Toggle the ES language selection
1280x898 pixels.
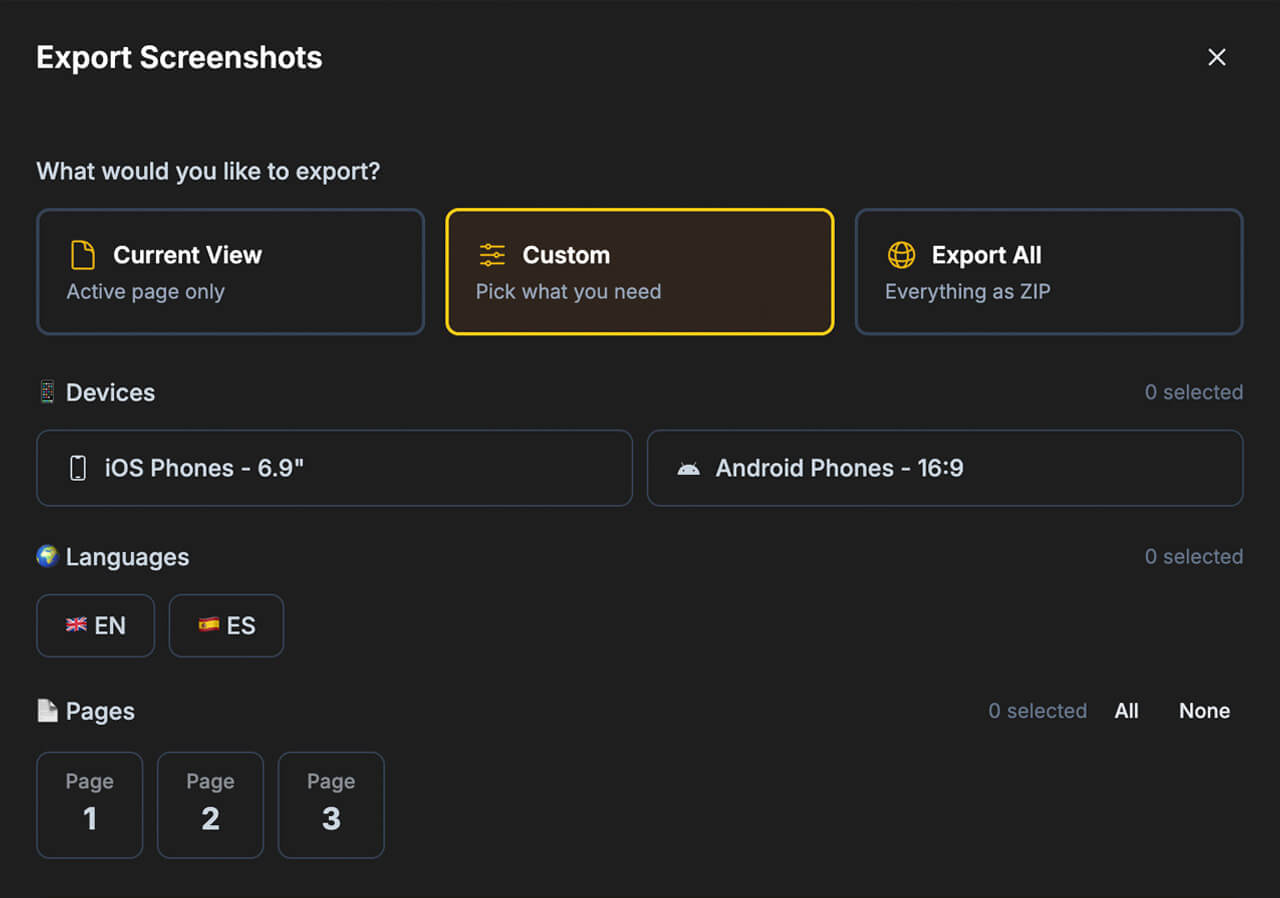click(x=226, y=625)
